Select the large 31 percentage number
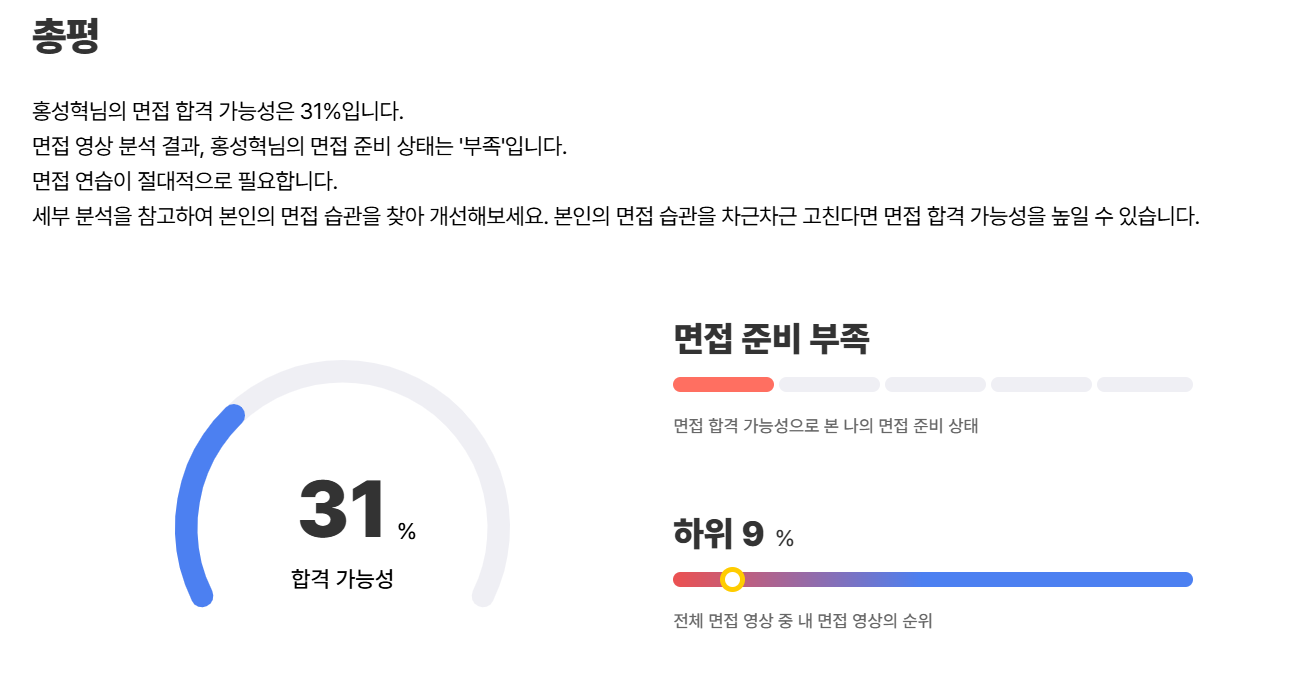 click(x=342, y=510)
